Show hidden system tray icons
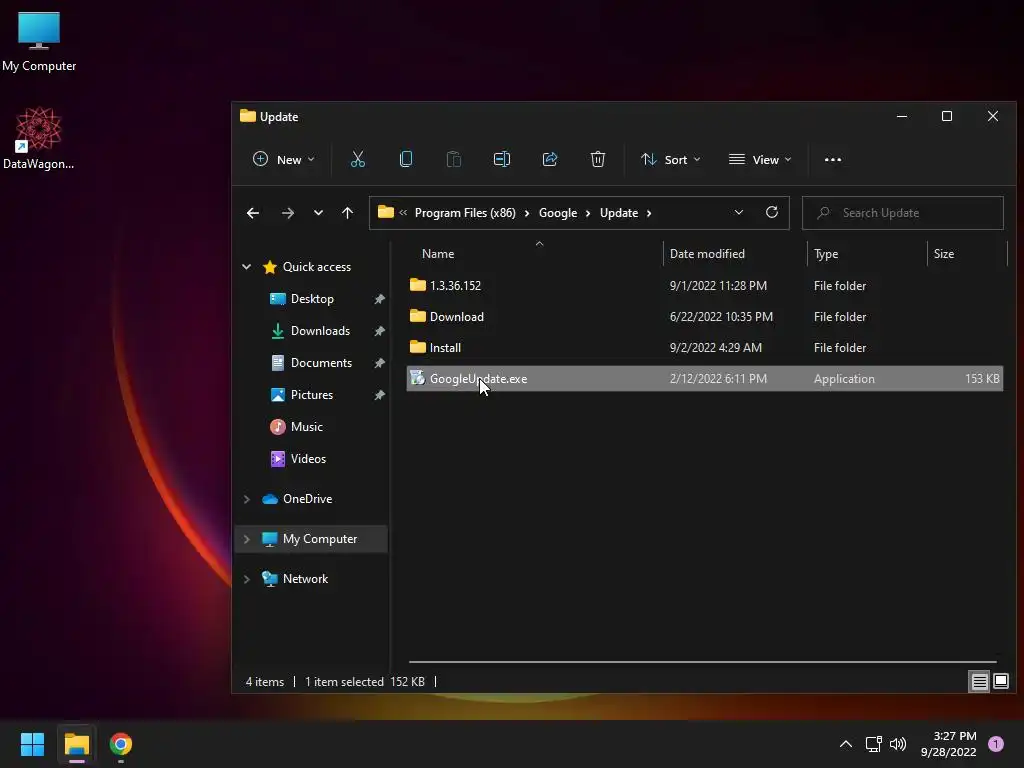Viewport: 1024px width, 768px height. coord(846,744)
